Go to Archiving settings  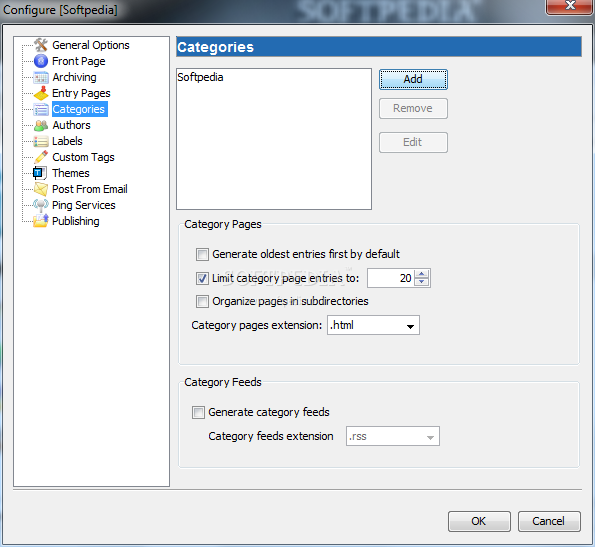tap(74, 77)
